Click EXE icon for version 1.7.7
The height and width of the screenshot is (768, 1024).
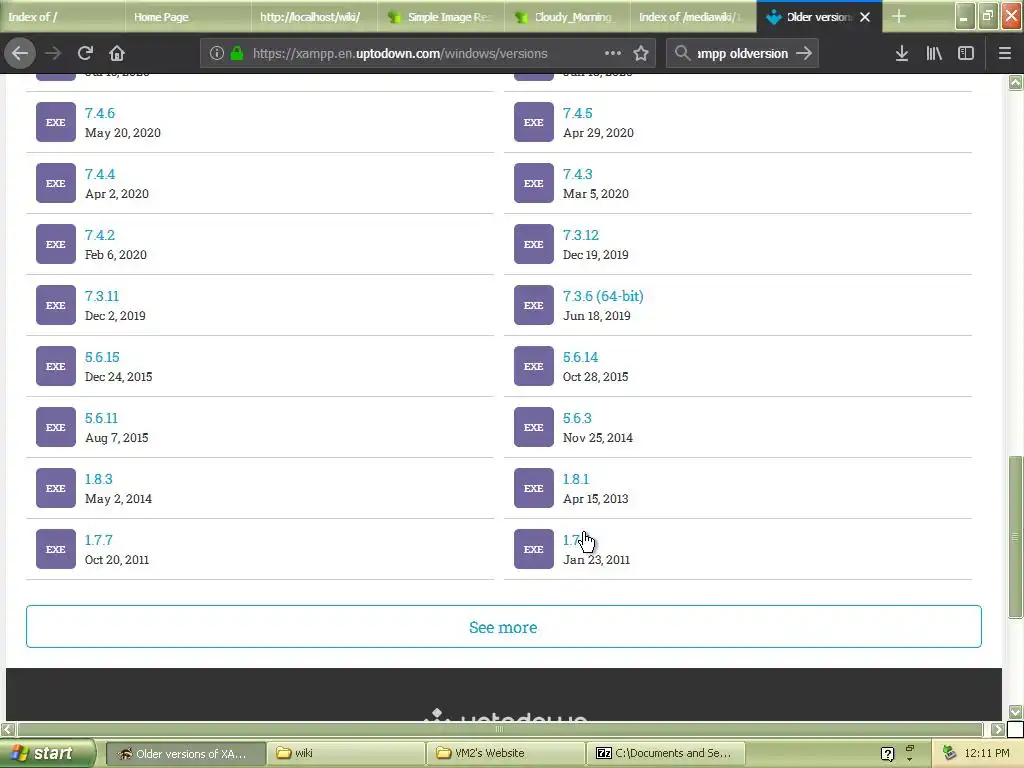coord(56,549)
